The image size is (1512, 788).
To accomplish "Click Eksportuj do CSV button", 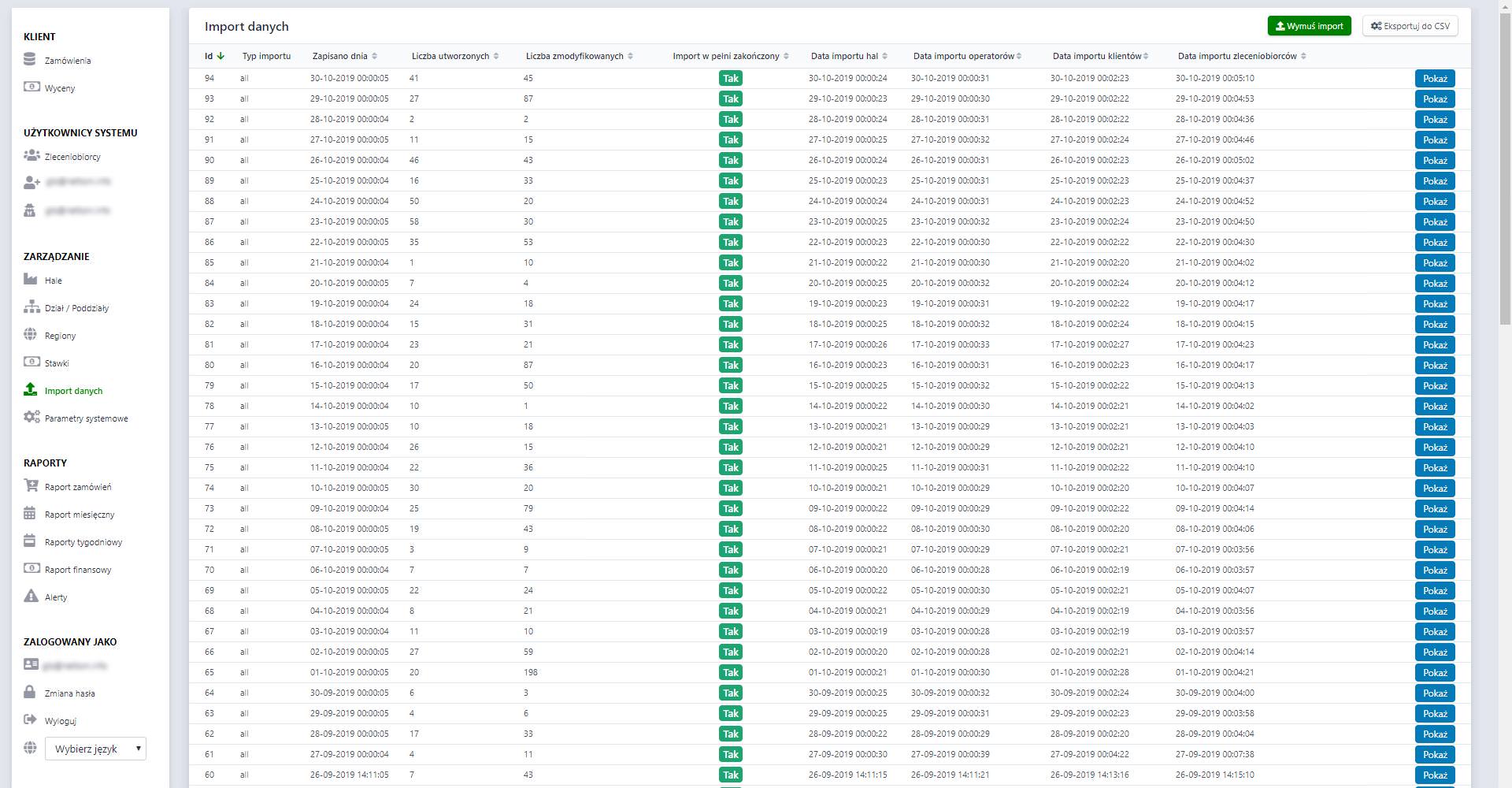I will click(x=1410, y=26).
